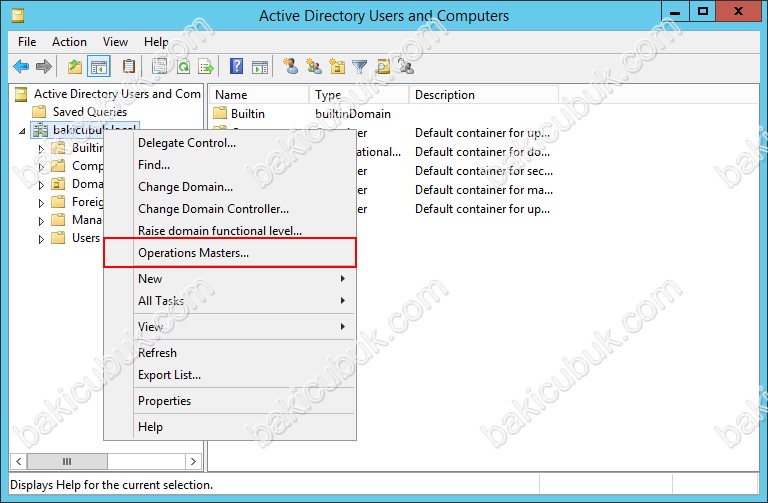
Task: Sort by the Name column header
Action: 259,95
